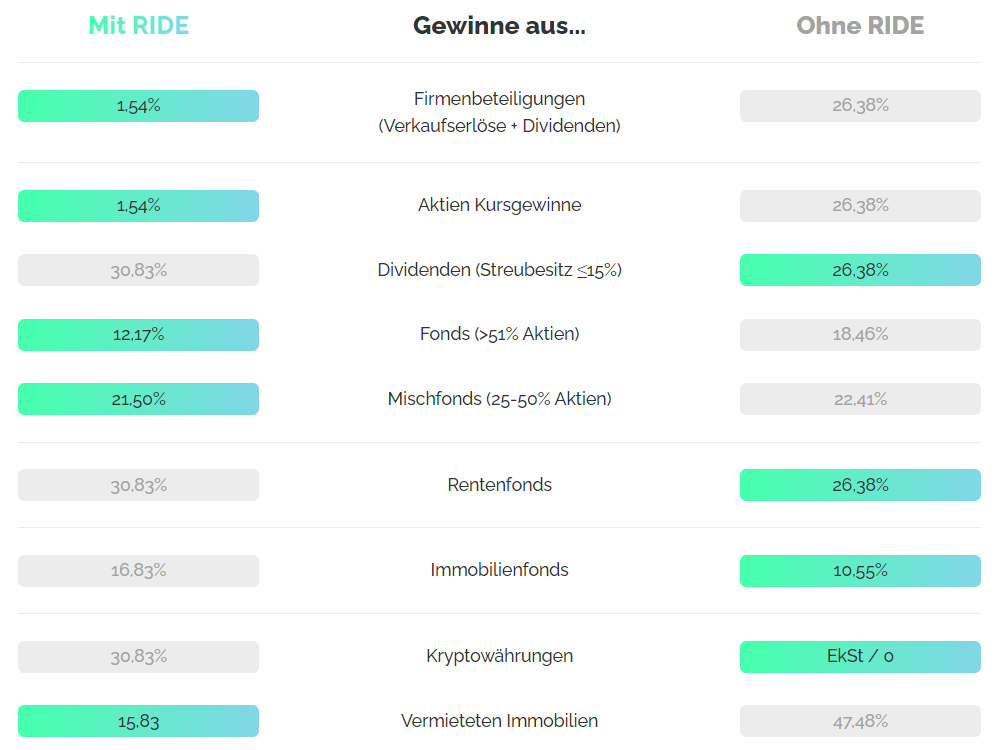Click the 21,50% Mischfonds bar
The height and width of the screenshot is (750, 1000).
coord(138,399)
